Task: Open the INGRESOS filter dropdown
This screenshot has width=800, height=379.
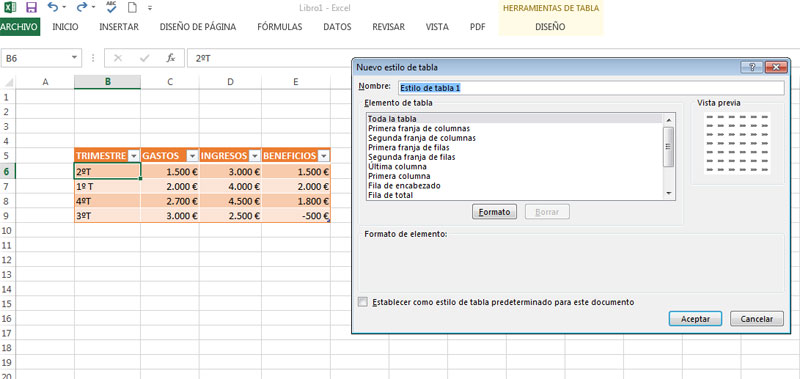Action: pyautogui.click(x=255, y=156)
